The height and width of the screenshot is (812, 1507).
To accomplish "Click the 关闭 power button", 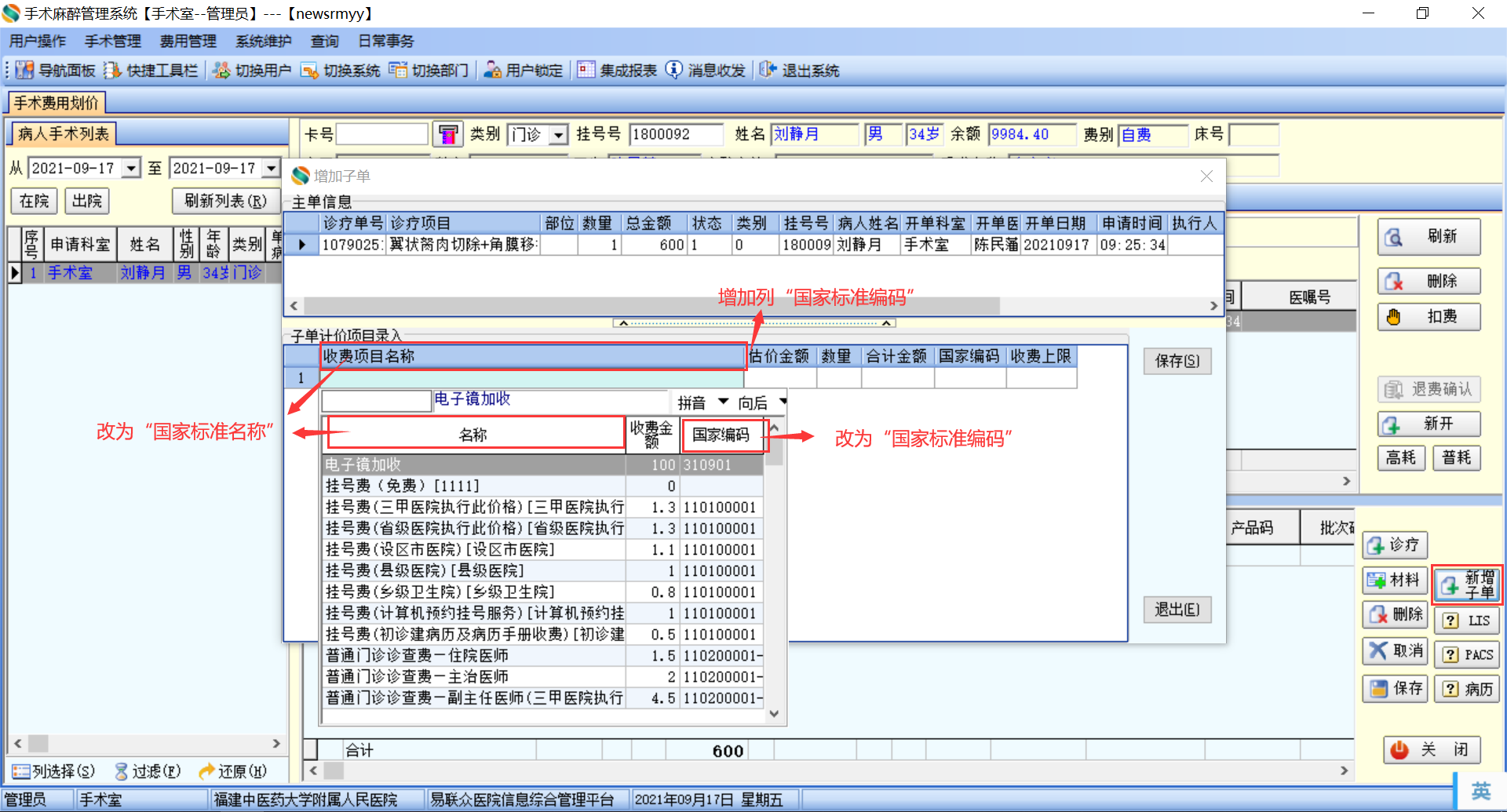I will [1432, 750].
